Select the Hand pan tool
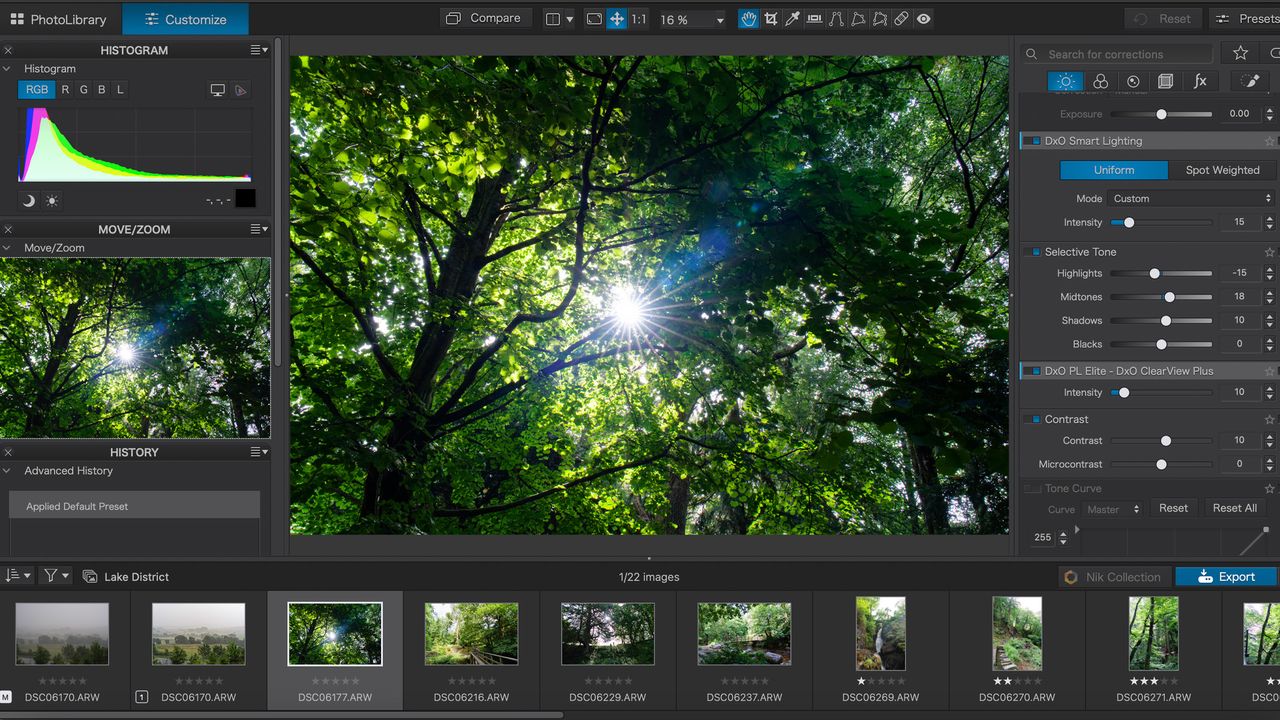 coord(748,19)
